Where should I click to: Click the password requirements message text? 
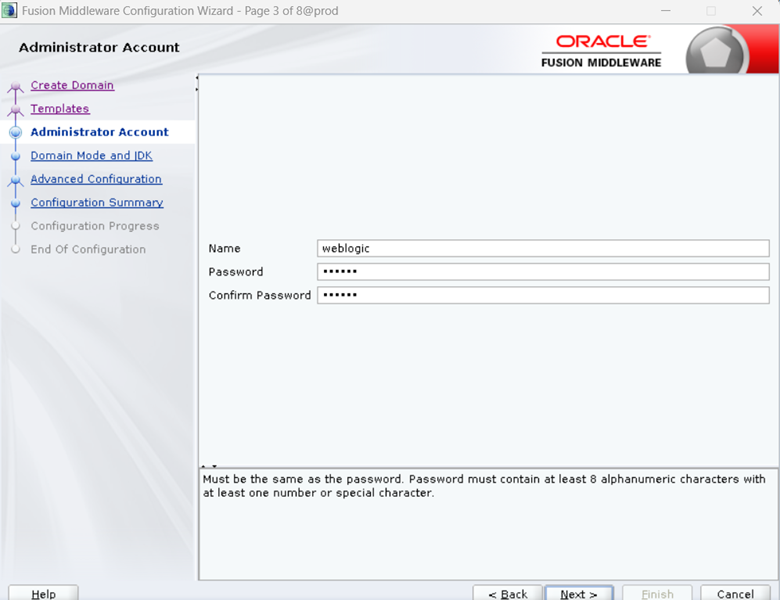tap(484, 486)
